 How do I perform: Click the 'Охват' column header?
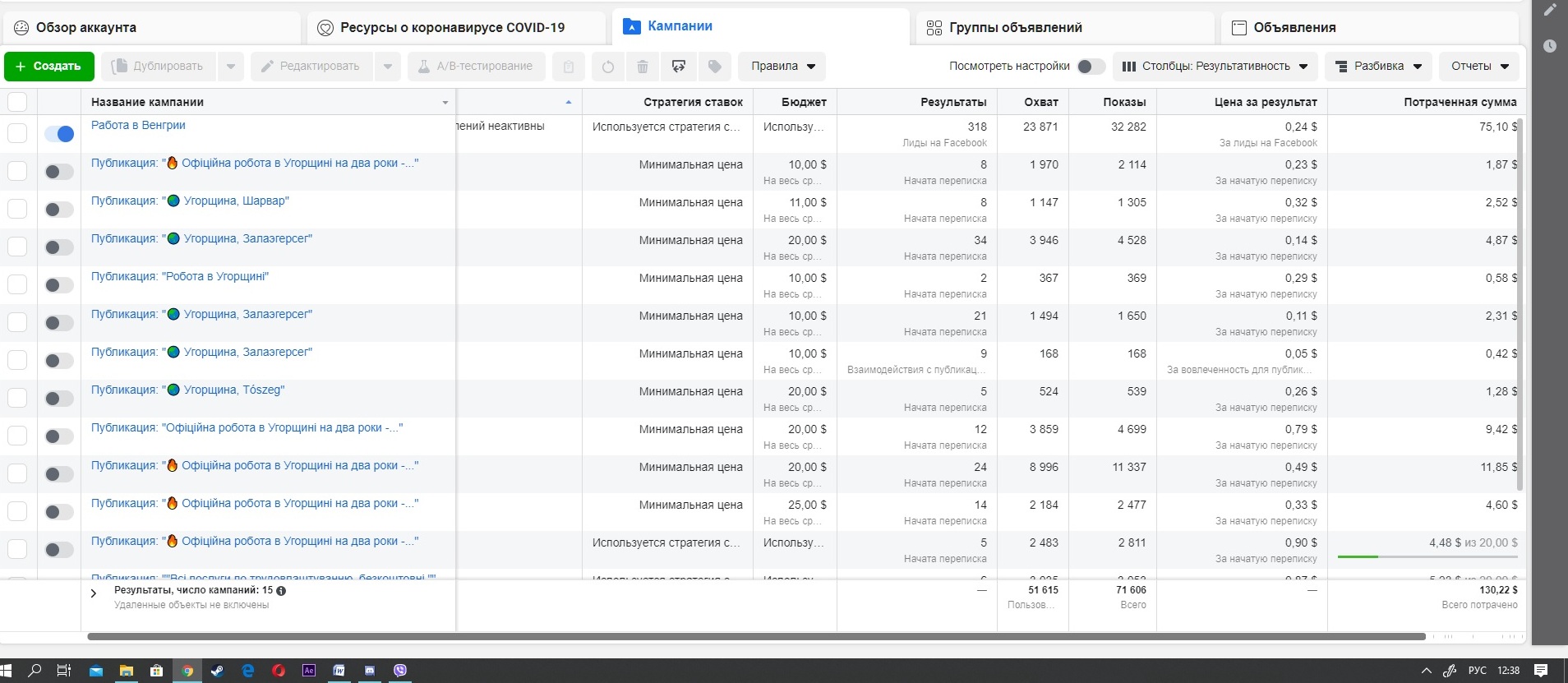[x=1041, y=102]
